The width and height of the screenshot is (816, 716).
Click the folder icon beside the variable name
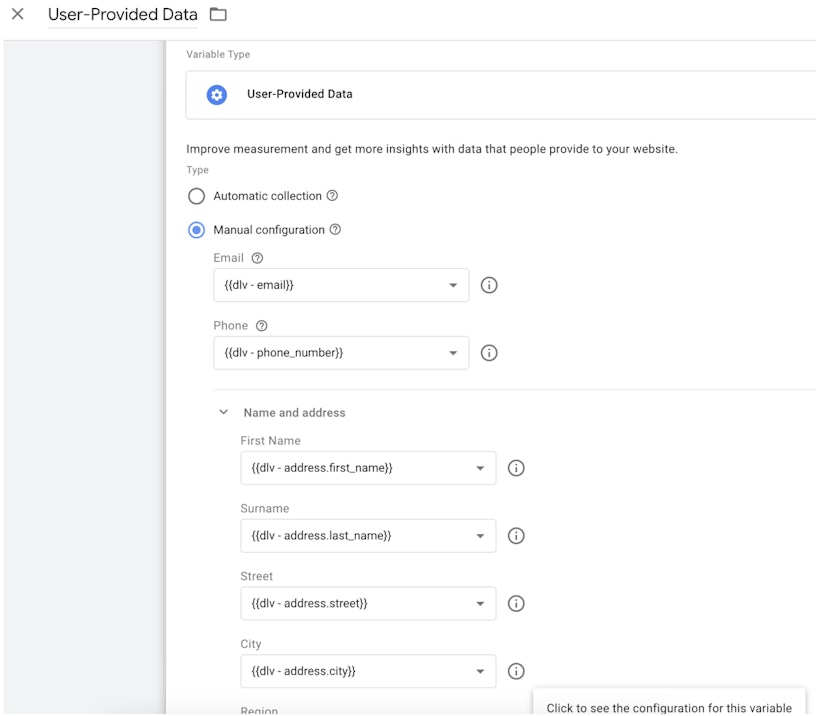218,15
